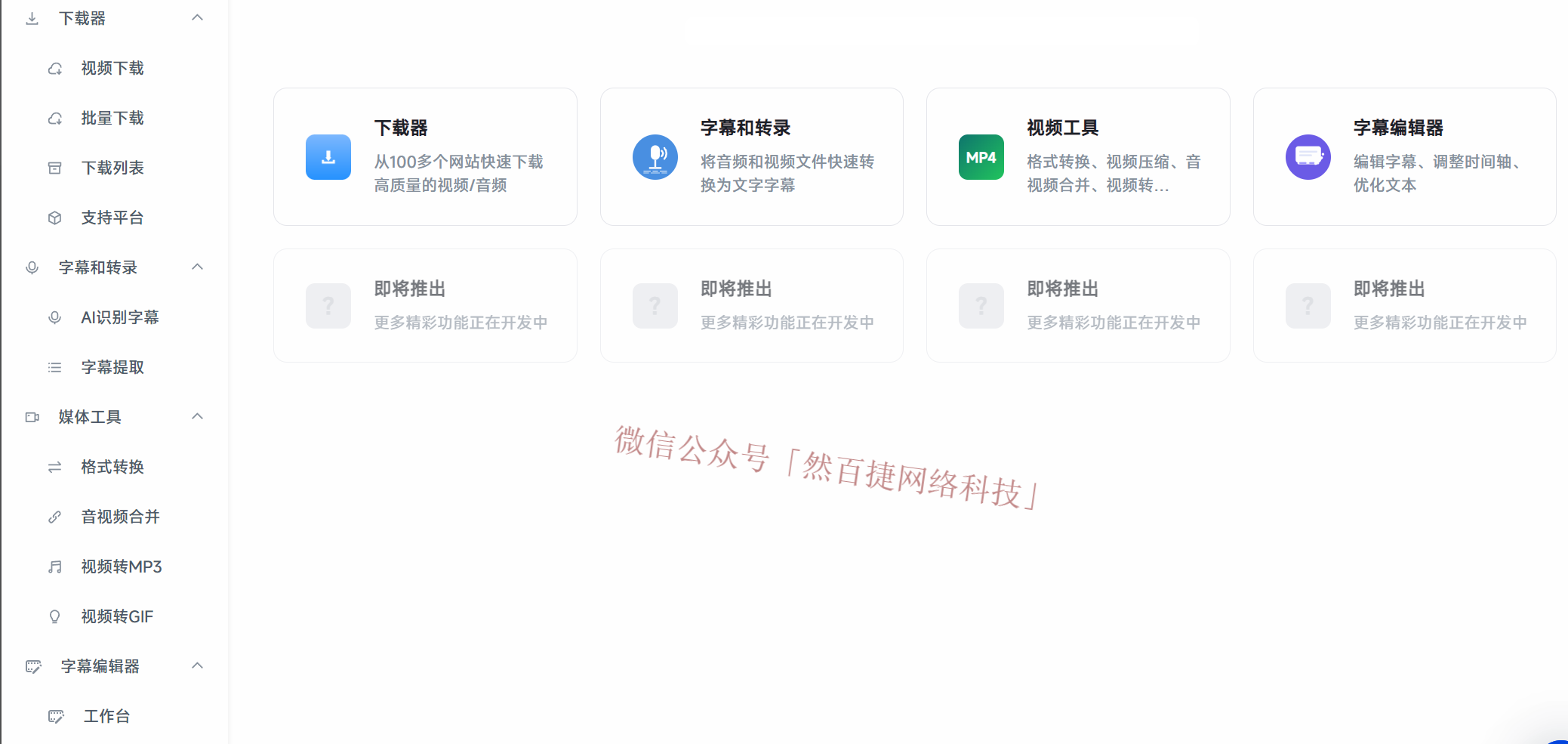The width and height of the screenshot is (1568, 744).
Task: Click the 格式转换 arrows icon
Action: (x=54, y=467)
